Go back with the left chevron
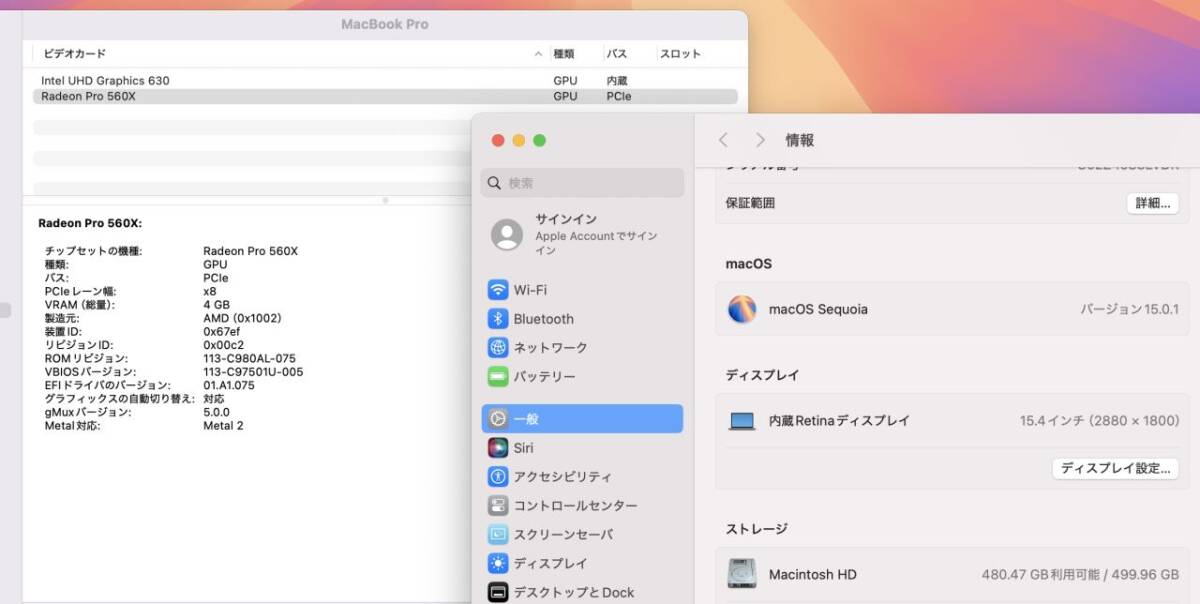Image resolution: width=1200 pixels, height=604 pixels. pyautogui.click(x=724, y=140)
